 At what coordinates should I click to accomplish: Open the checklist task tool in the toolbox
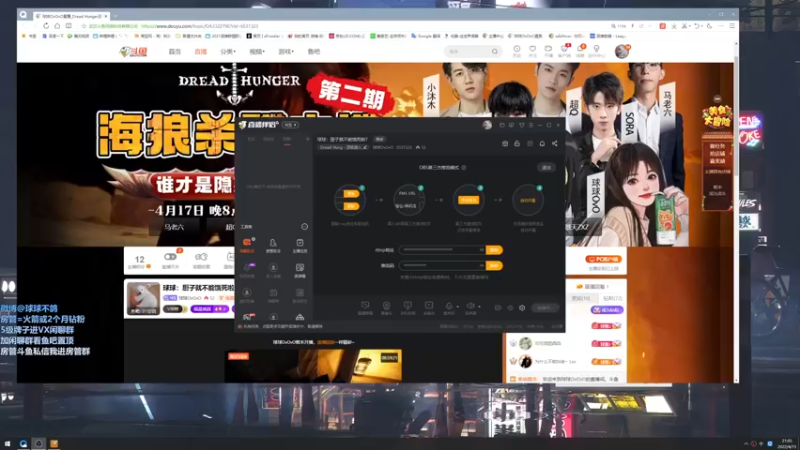coord(299,243)
